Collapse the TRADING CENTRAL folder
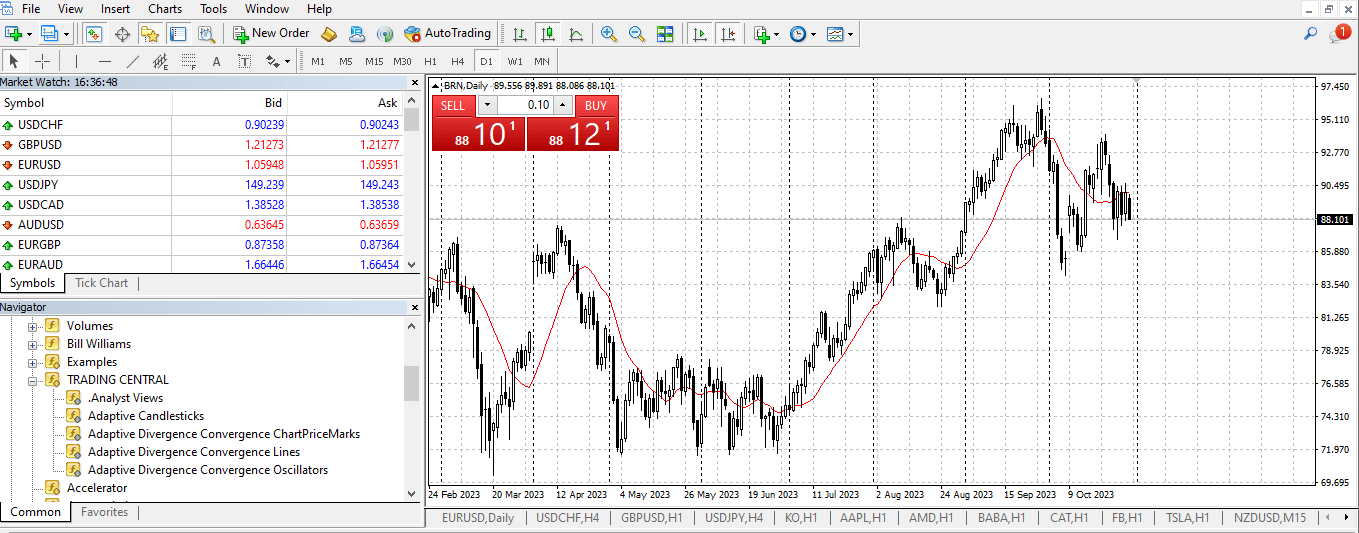 click(33, 380)
